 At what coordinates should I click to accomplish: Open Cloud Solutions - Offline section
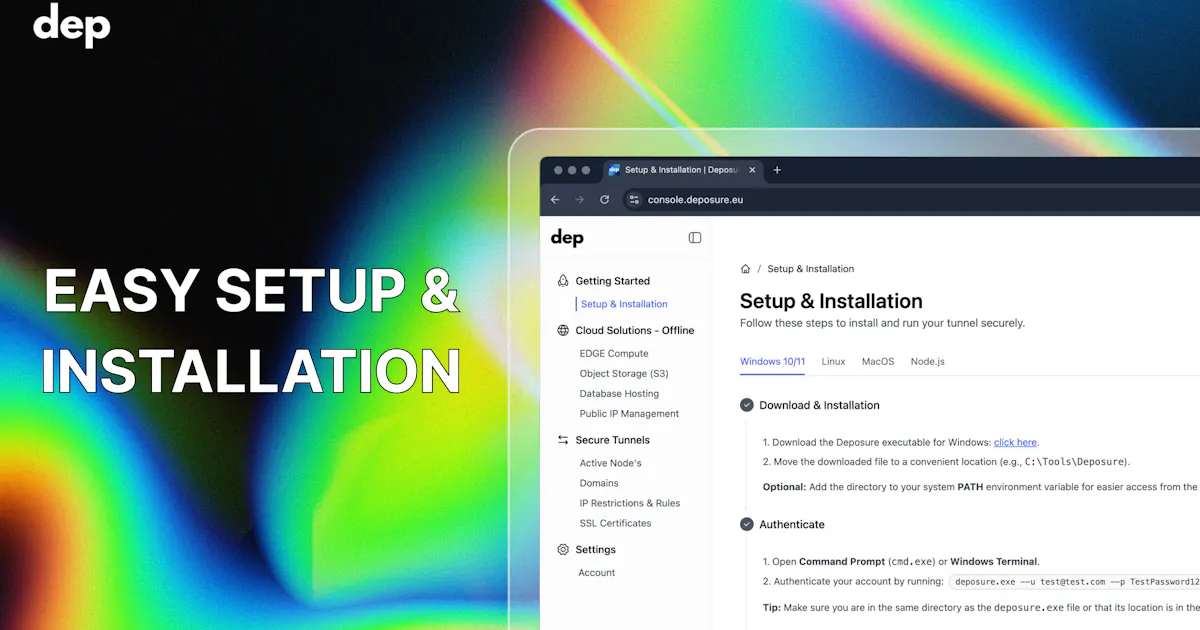pyautogui.click(x=634, y=330)
